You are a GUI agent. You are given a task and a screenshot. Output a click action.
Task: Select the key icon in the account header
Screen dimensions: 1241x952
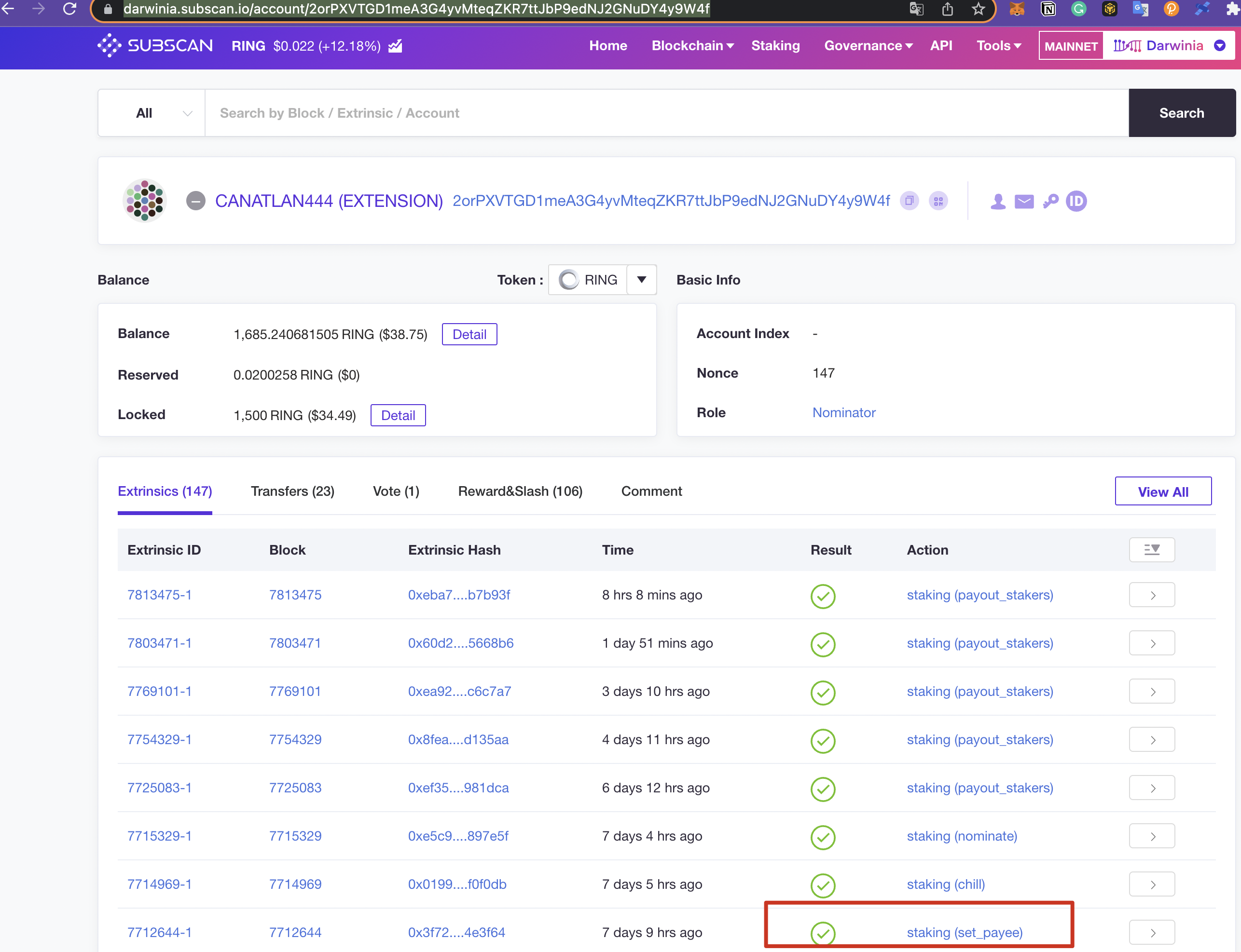1050,201
